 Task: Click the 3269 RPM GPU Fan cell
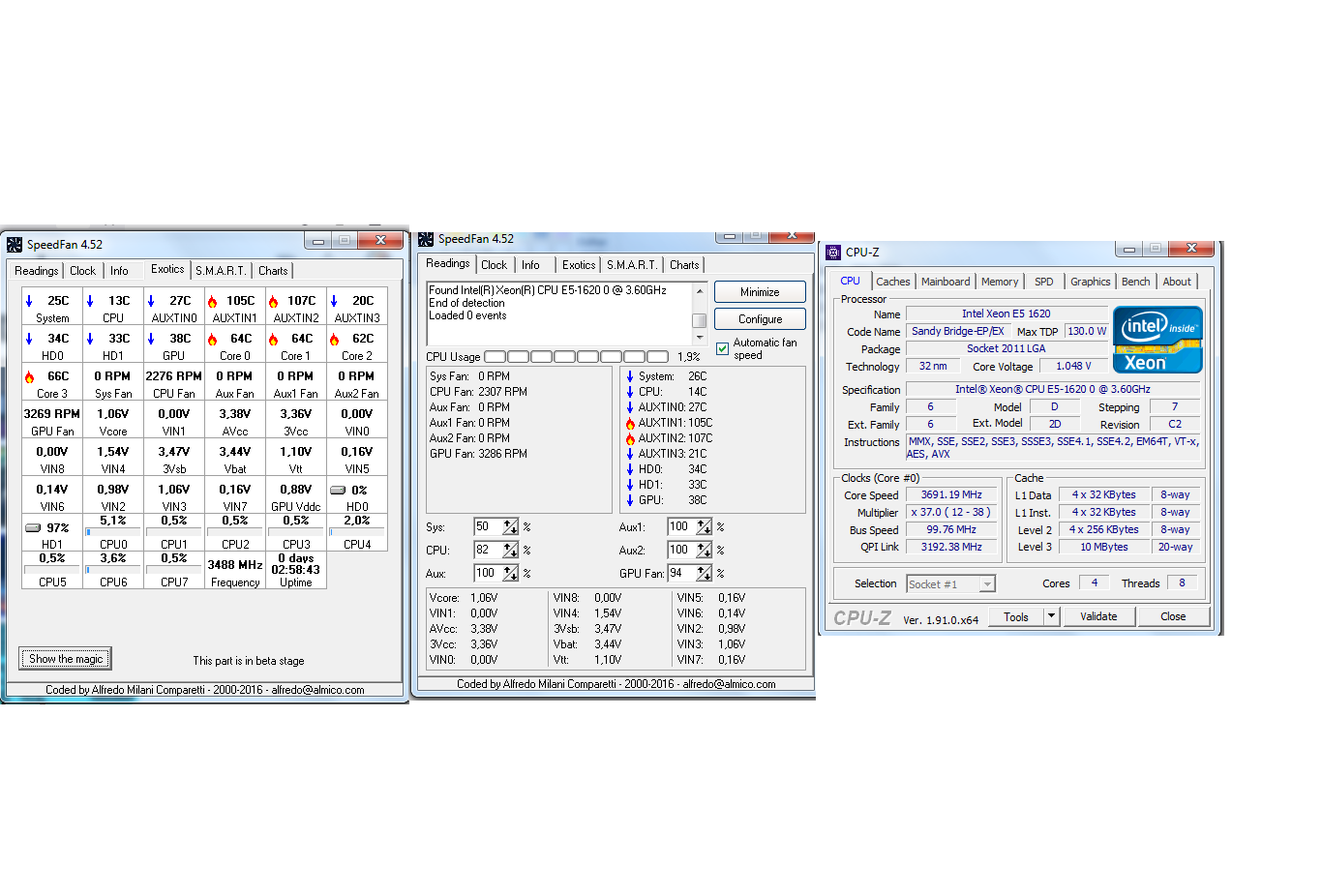(52, 421)
